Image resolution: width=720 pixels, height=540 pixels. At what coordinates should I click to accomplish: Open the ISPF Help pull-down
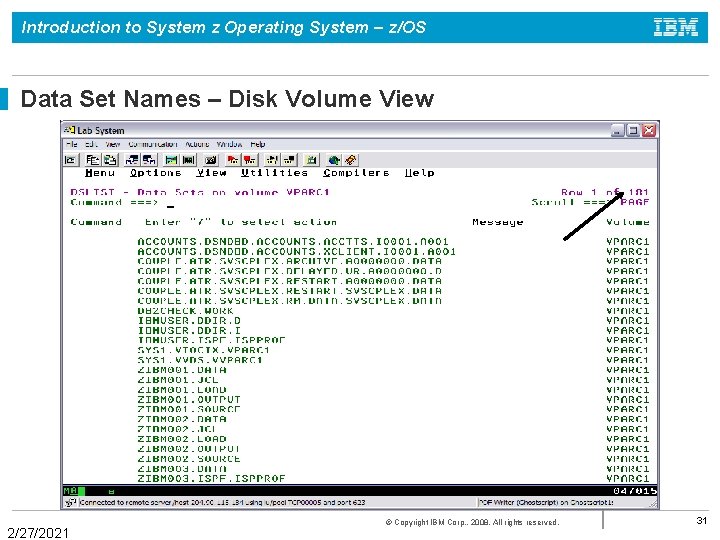click(419, 173)
